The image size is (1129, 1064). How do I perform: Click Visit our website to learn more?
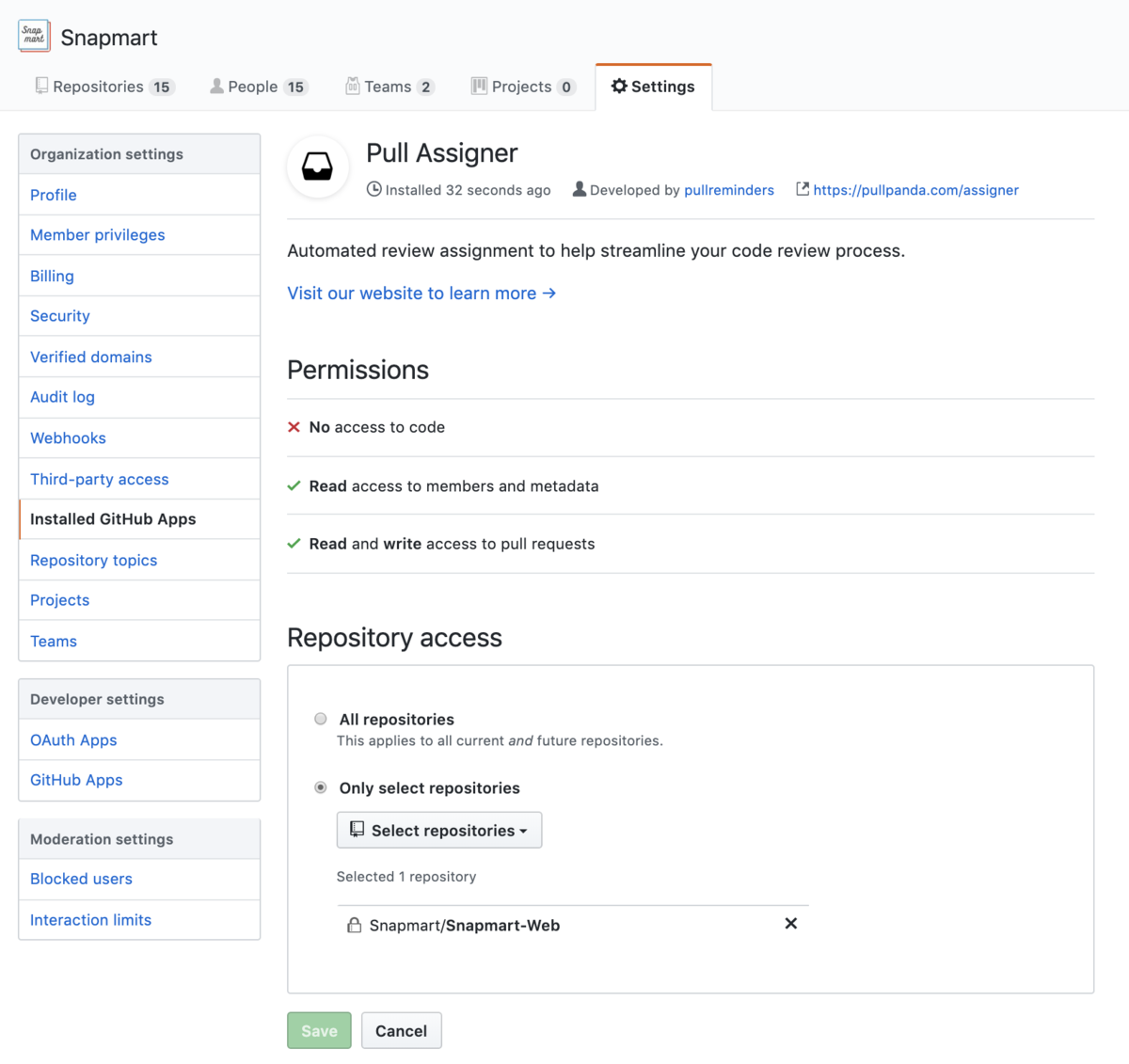[421, 294]
